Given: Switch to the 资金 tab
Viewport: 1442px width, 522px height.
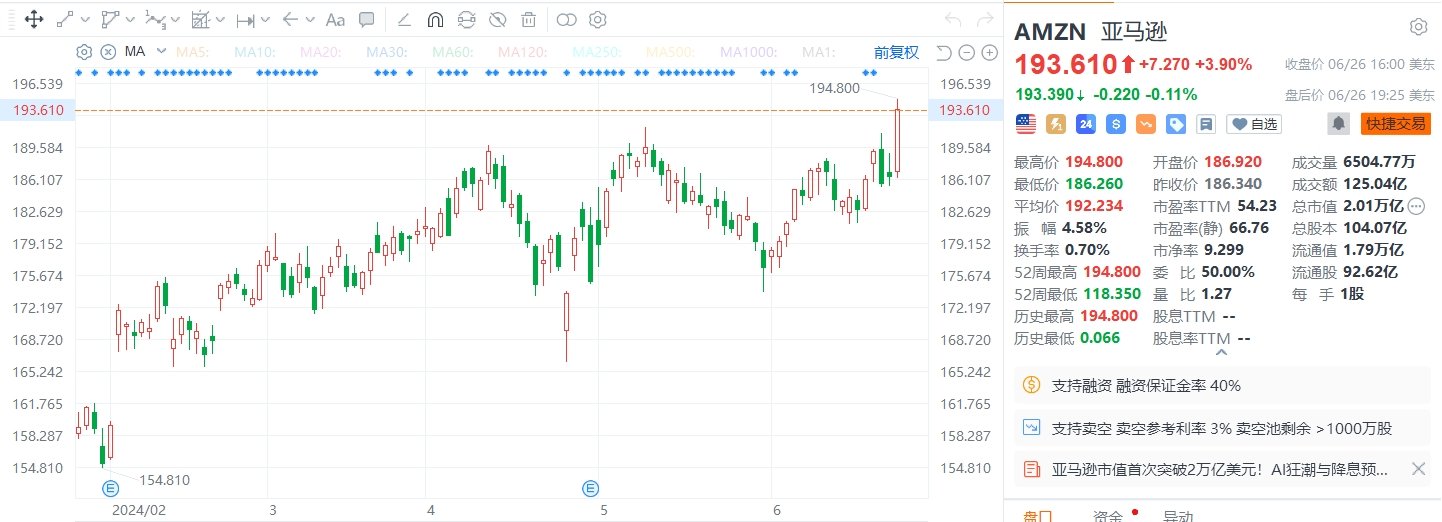Looking at the screenshot, I should pyautogui.click(x=1107, y=516).
